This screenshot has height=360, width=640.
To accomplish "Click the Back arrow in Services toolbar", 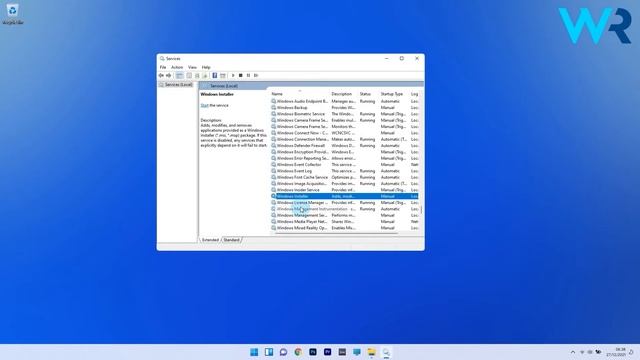I will click(x=161, y=76).
